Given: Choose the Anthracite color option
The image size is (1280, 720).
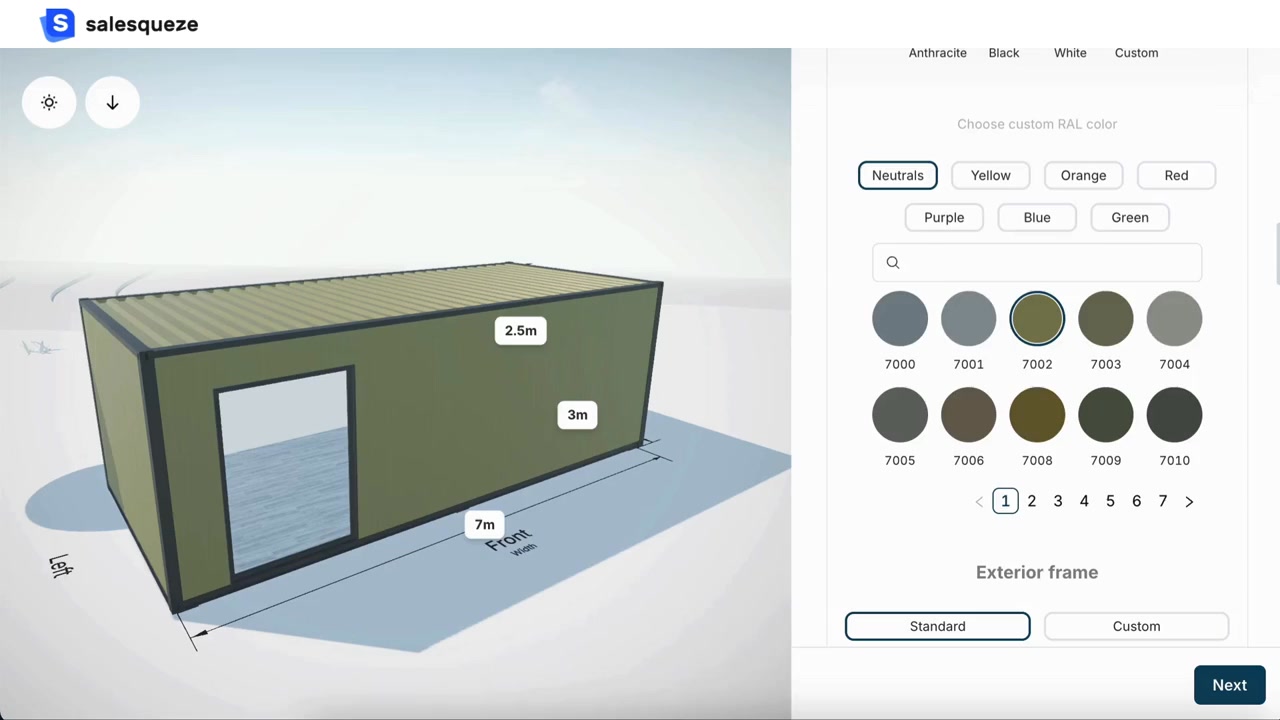Looking at the screenshot, I should 937,53.
